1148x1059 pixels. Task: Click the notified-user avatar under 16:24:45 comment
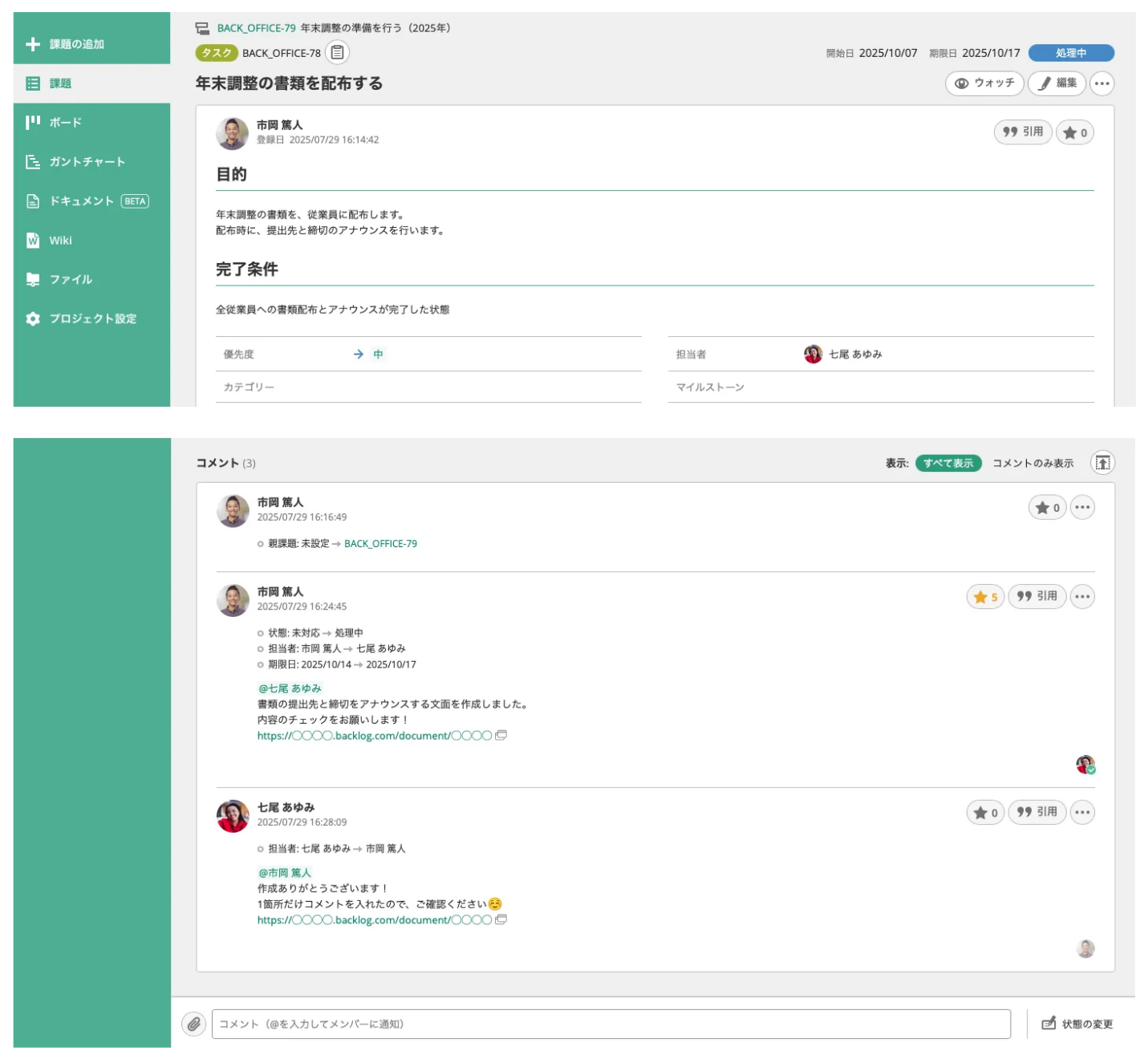click(1085, 765)
